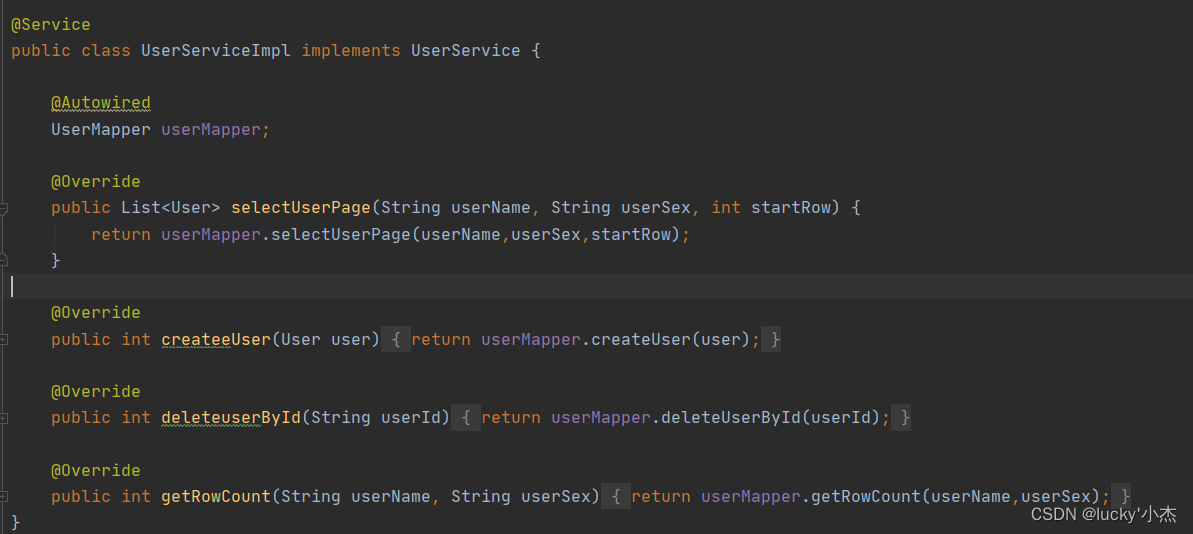Unfold closing brace placeholder after deleteUserById(userId);
1193x534 pixels.
click(901, 418)
